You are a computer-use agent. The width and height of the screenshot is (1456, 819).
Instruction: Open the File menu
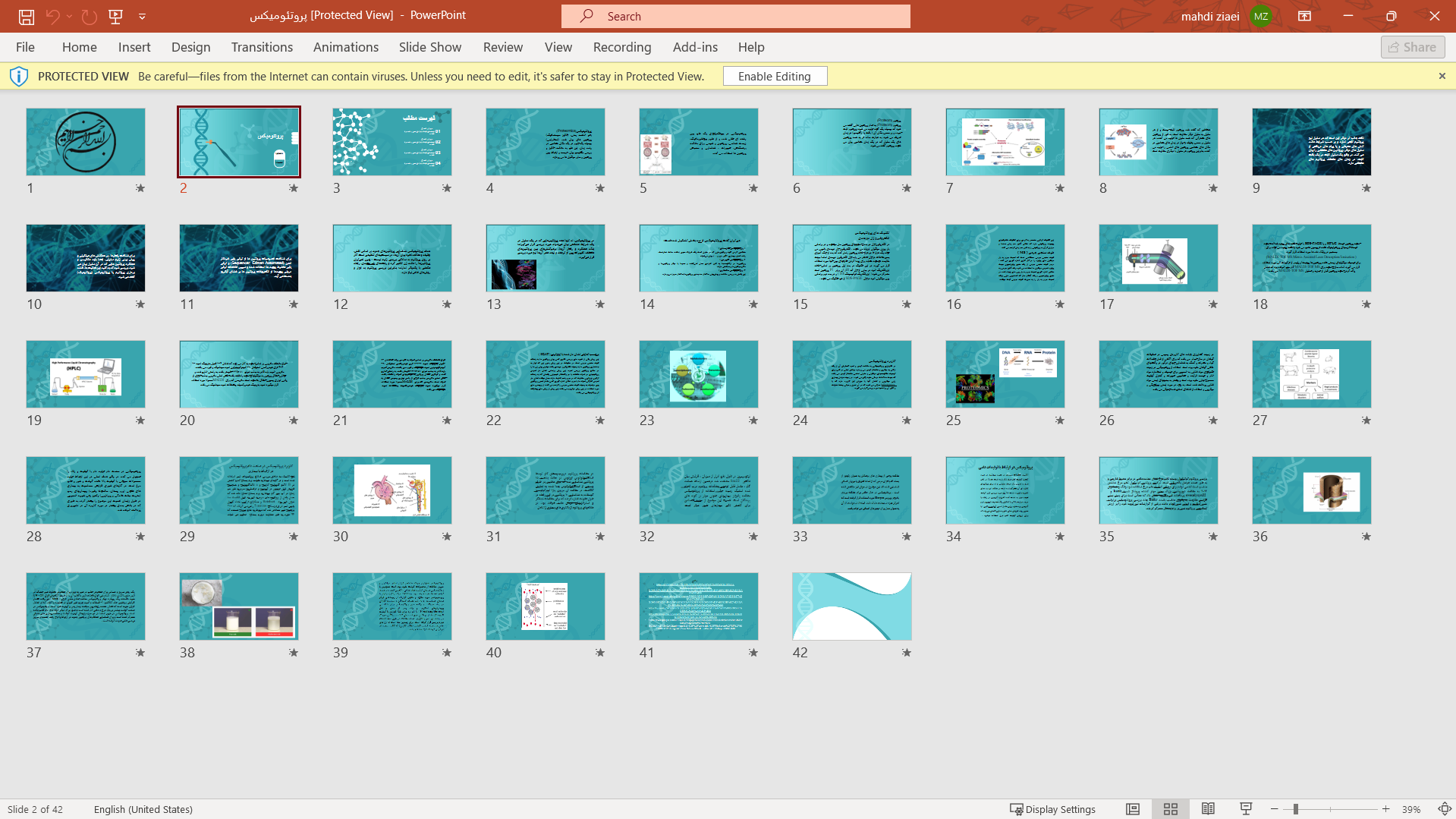pyautogui.click(x=25, y=47)
